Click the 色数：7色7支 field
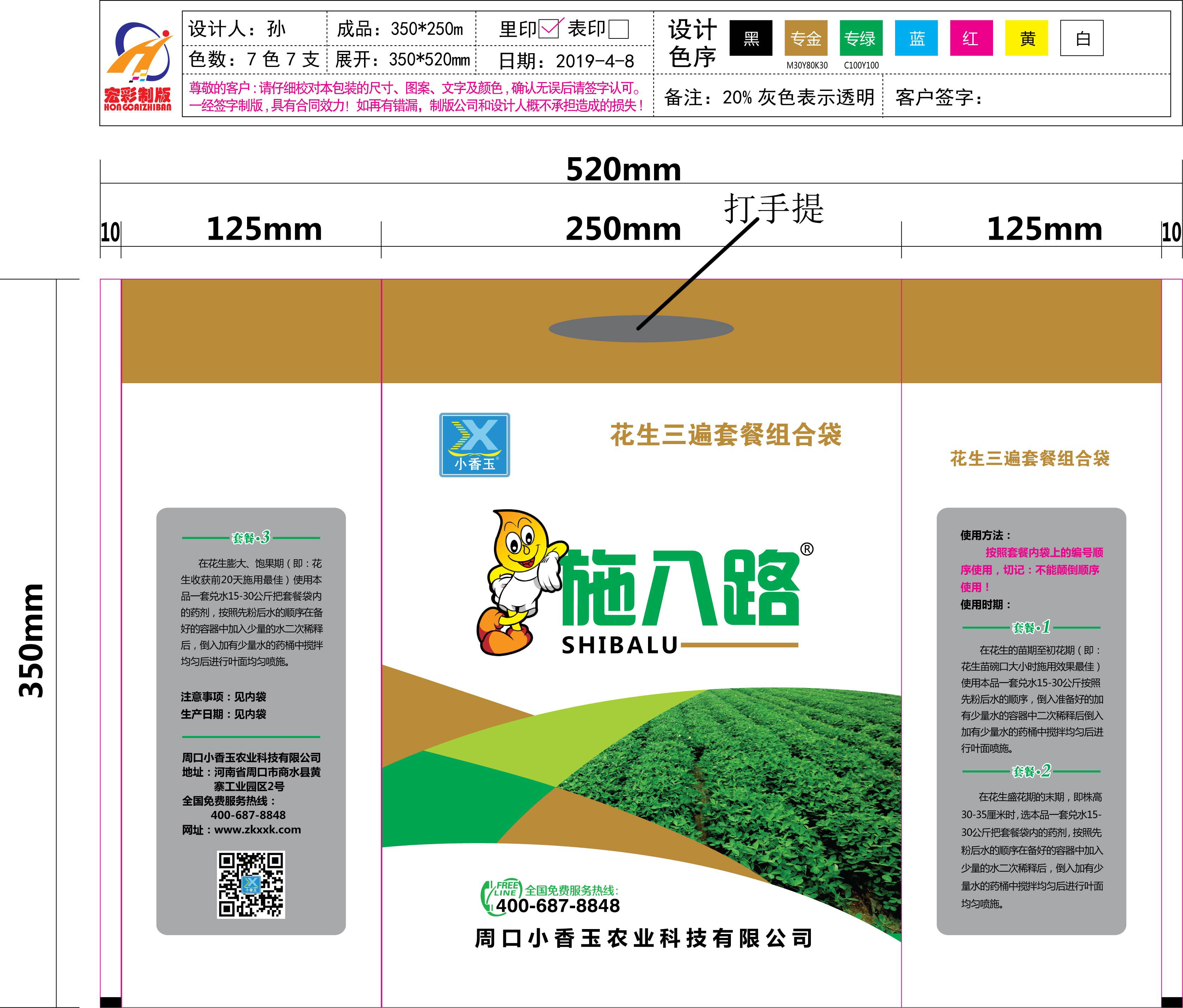1183x1008 pixels. click(x=253, y=59)
